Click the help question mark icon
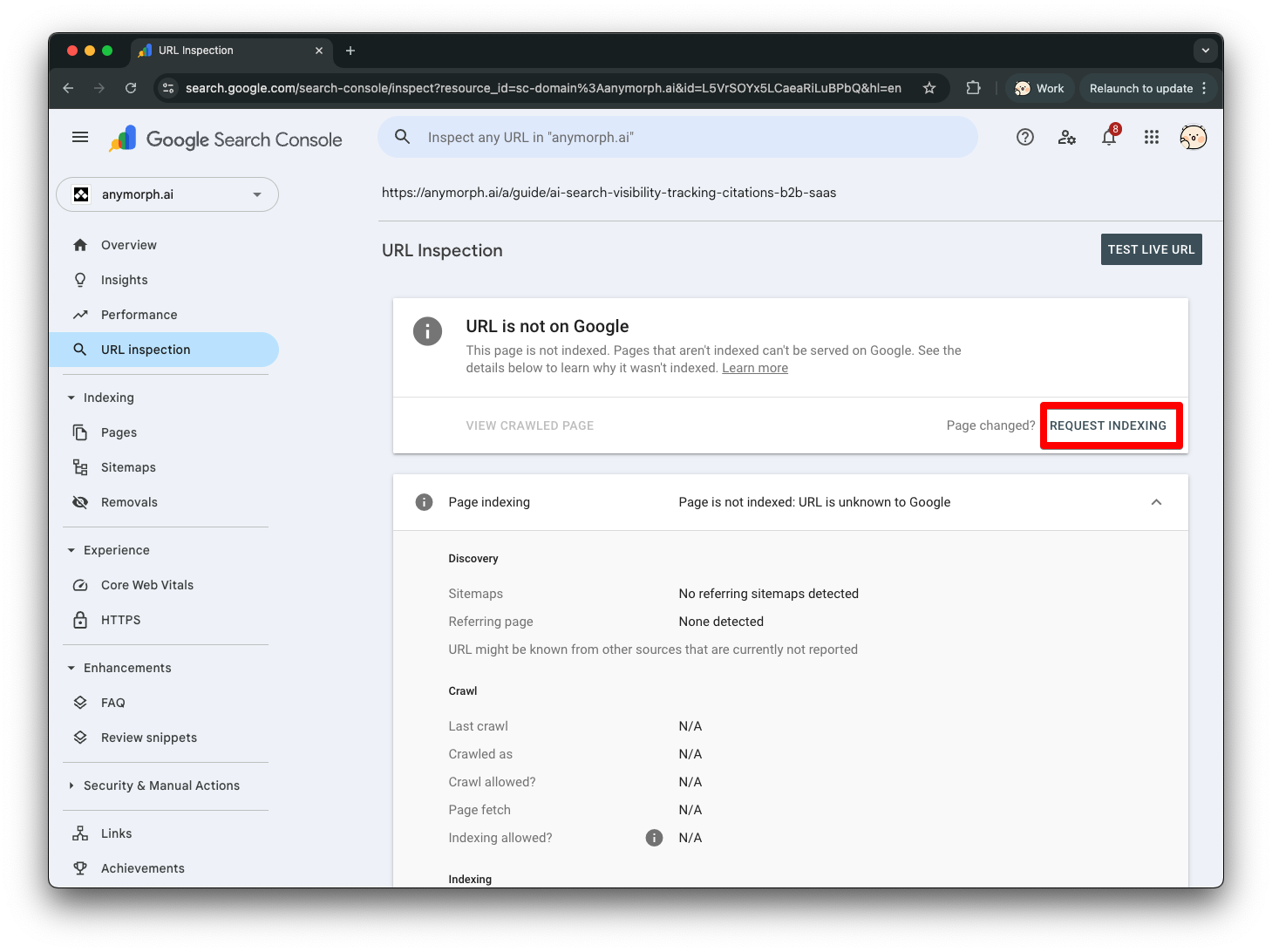The image size is (1272, 952). (x=1024, y=137)
